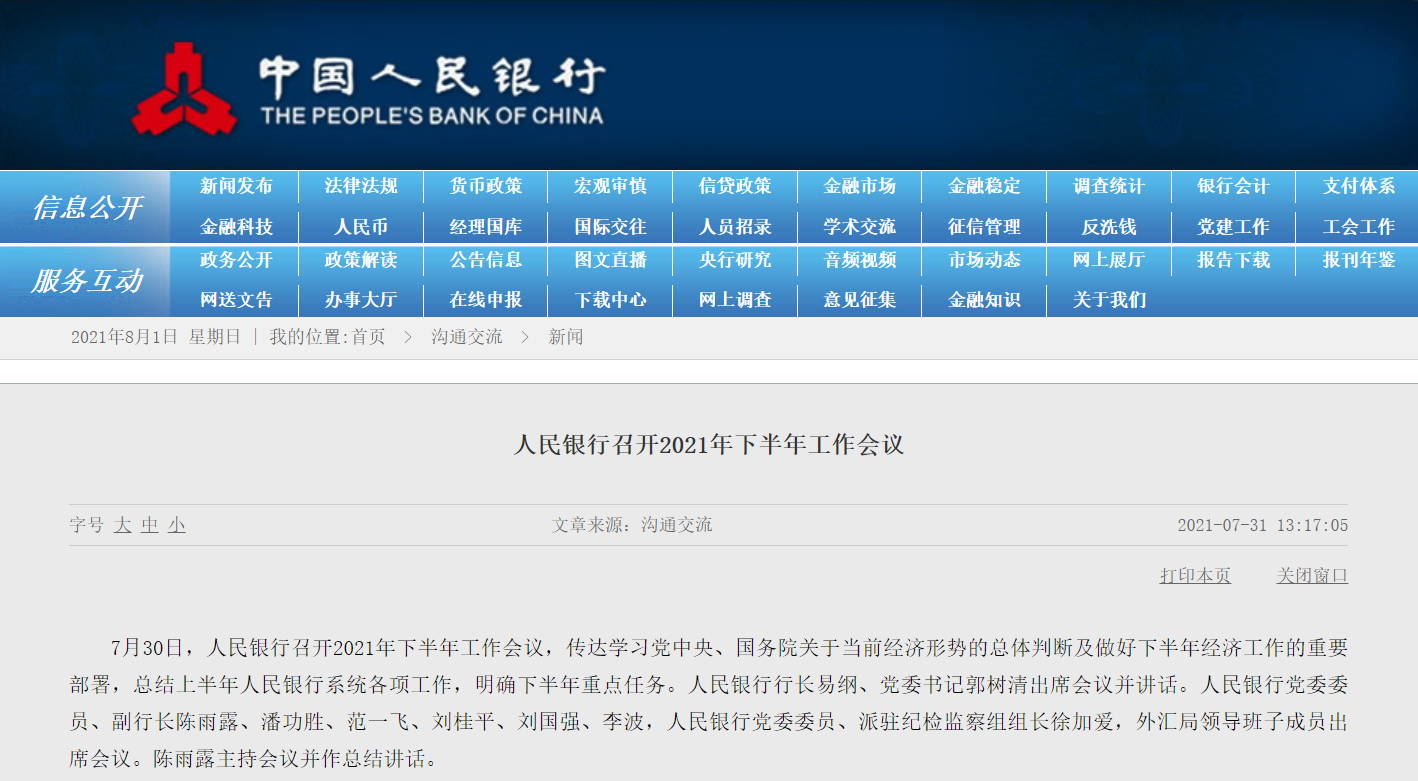Open 报告下载 menu item
Screen dimensions: 1418x781
(x=1234, y=260)
